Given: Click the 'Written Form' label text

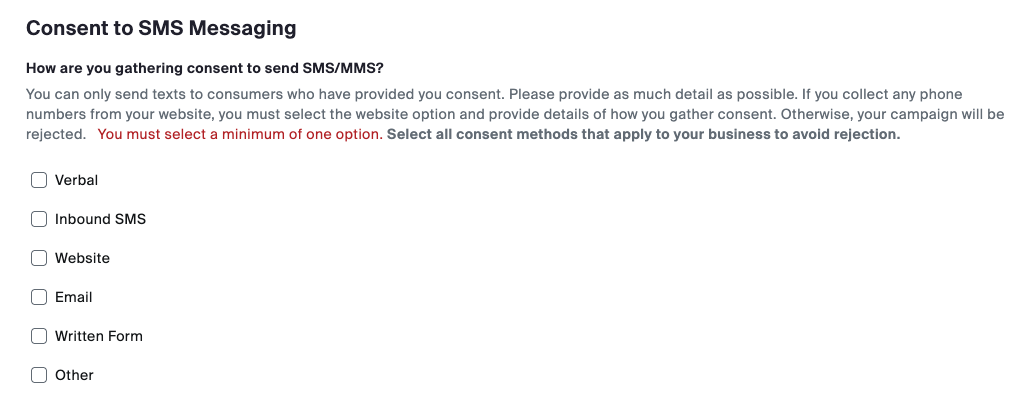Looking at the screenshot, I should 98,336.
